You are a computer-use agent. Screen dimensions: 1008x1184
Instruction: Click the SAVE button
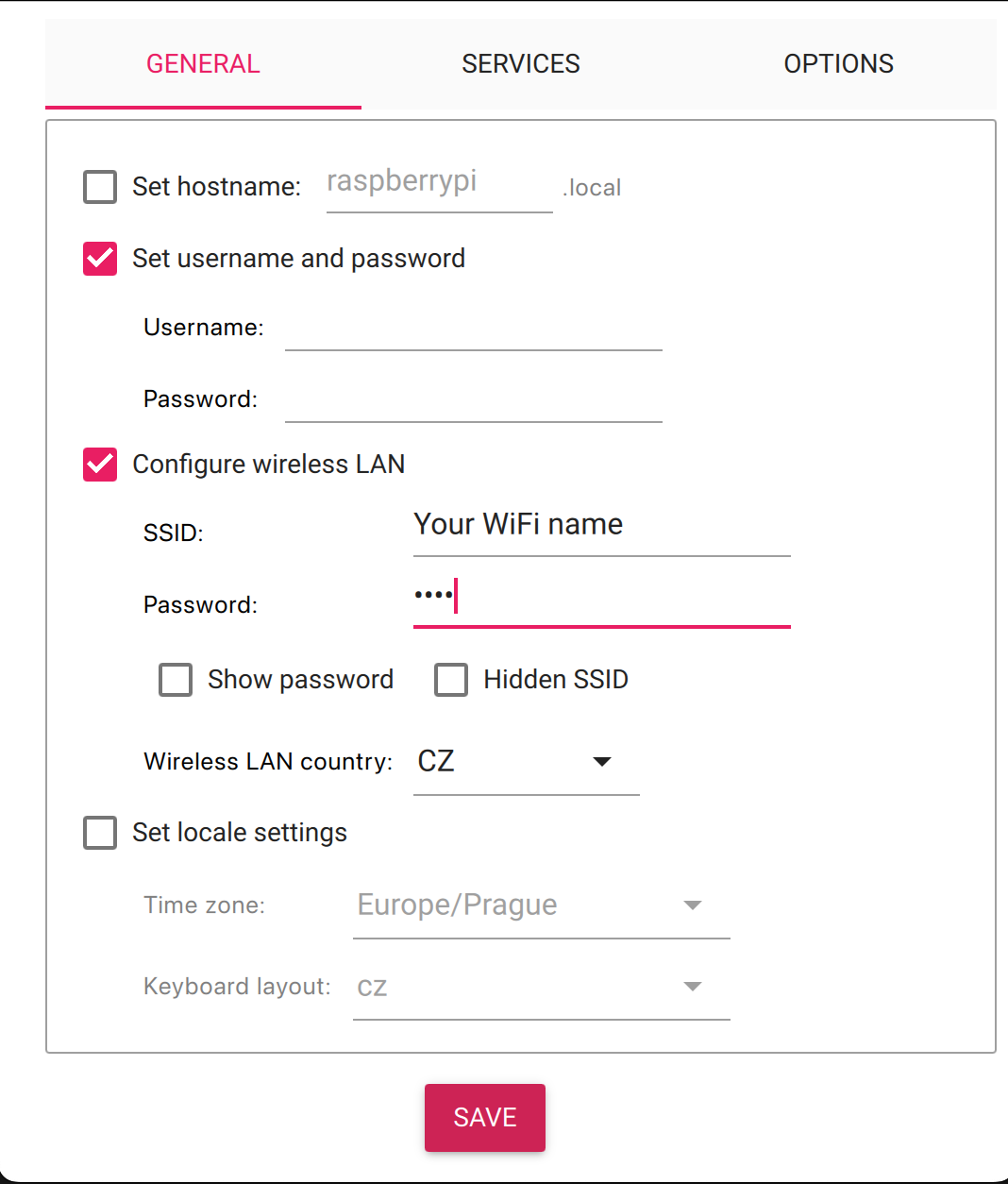pos(485,1118)
